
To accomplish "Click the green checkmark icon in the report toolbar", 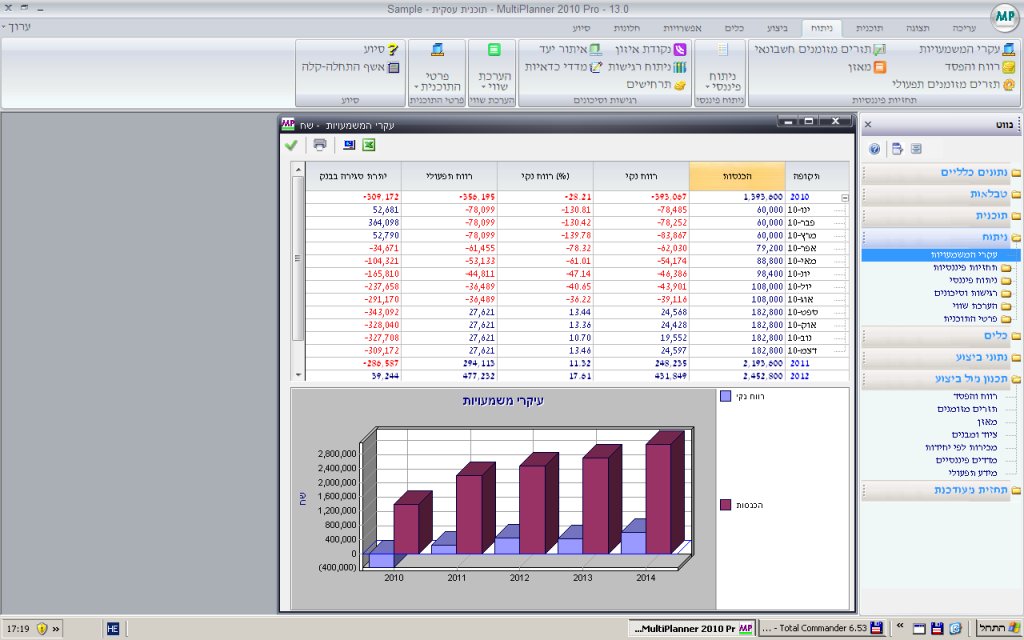I will click(x=291, y=145).
